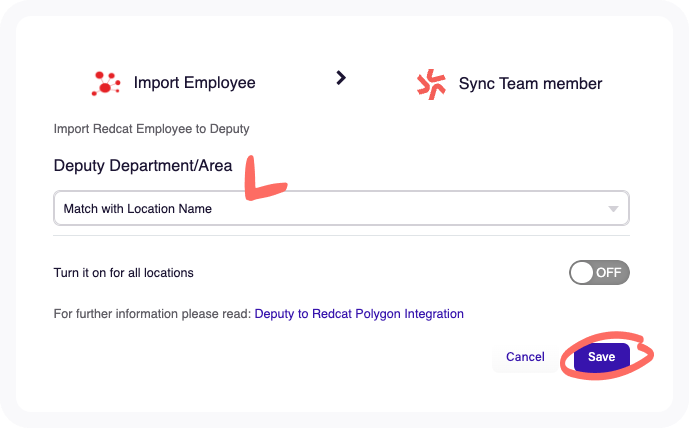Viewport: 689px width, 428px height.
Task: Click the dropdown arrow in the Department/Area field
Action: (613, 209)
